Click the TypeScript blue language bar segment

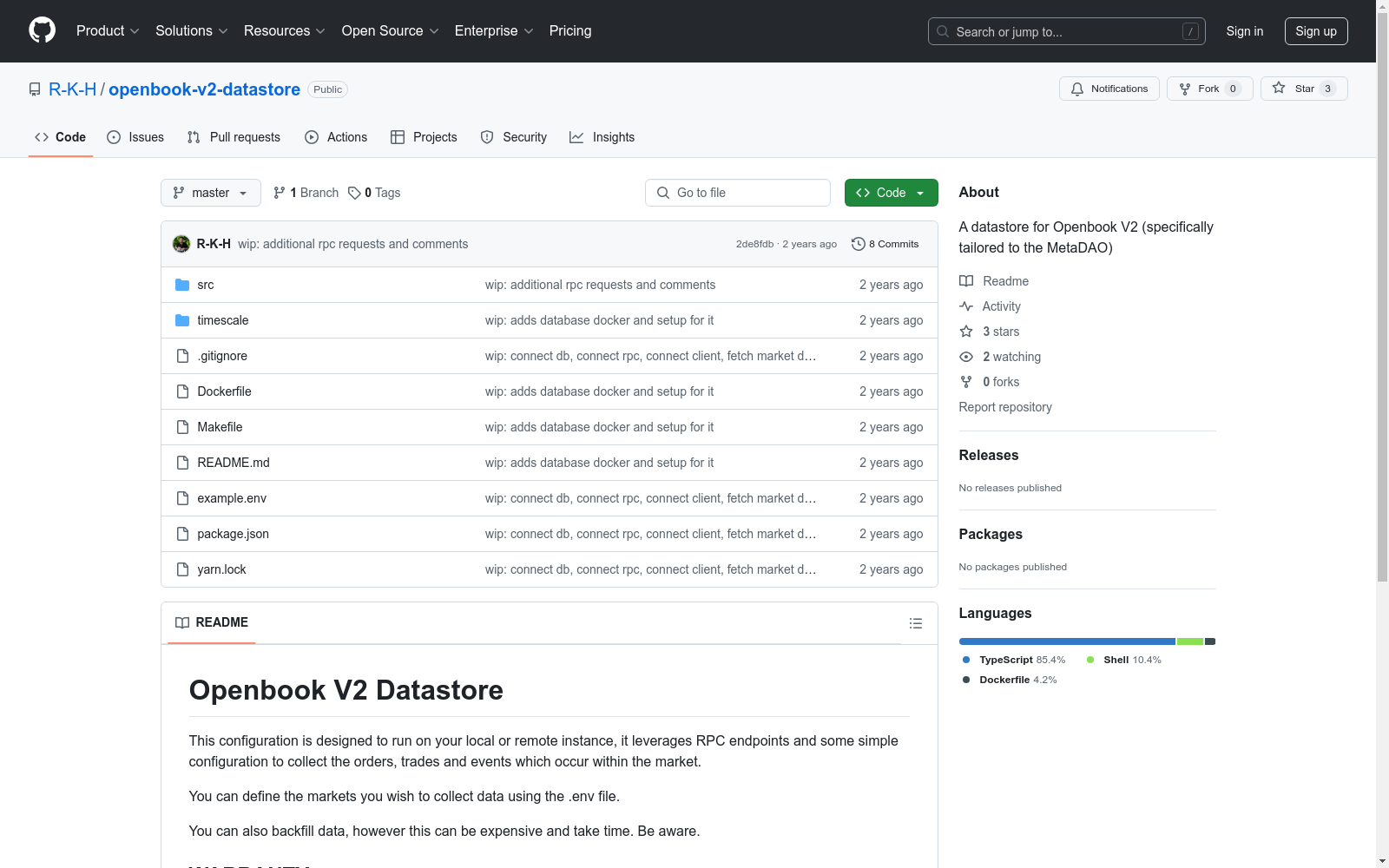coord(1067,641)
